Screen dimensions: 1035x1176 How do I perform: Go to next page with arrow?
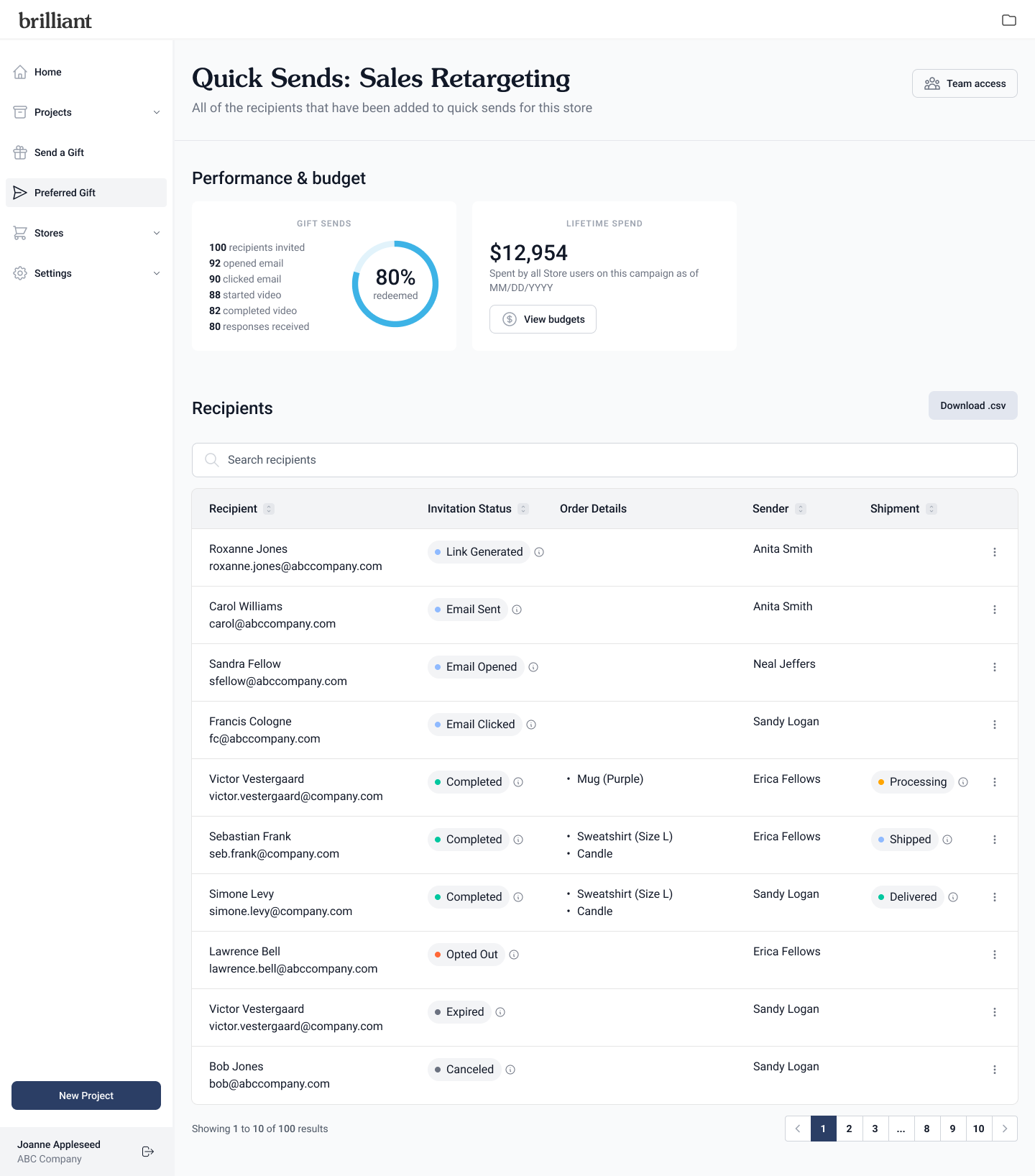(x=1005, y=1129)
